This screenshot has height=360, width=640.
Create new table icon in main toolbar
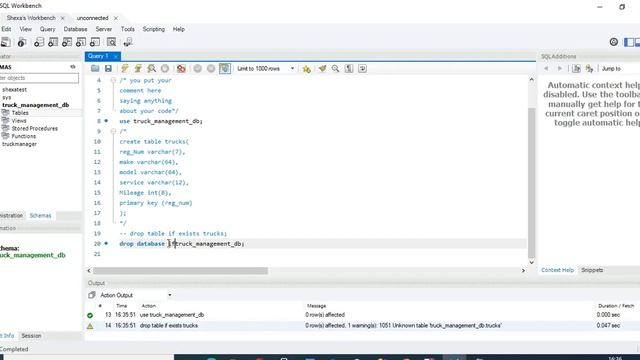(x=53, y=42)
